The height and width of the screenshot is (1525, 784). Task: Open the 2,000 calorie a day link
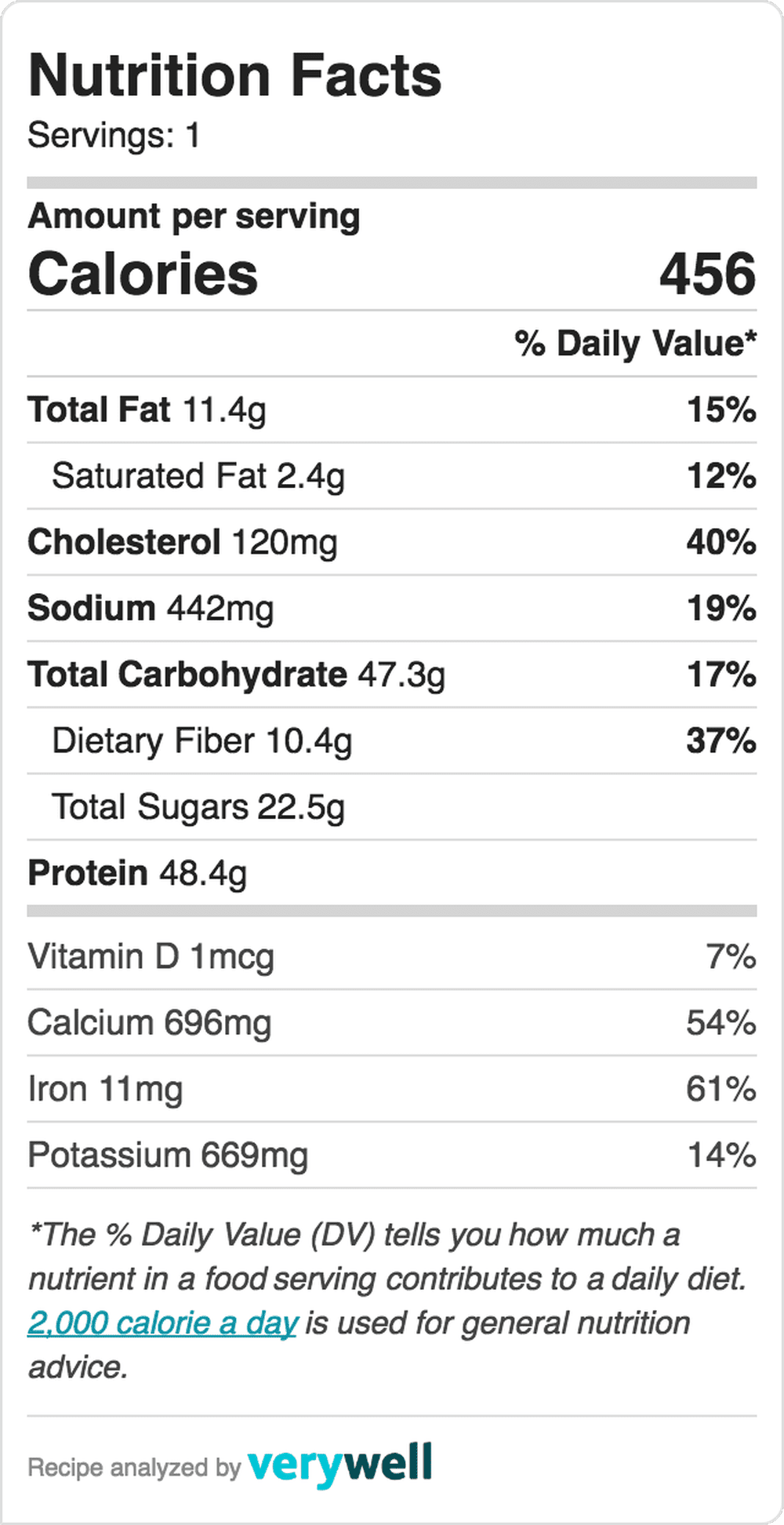(163, 1323)
